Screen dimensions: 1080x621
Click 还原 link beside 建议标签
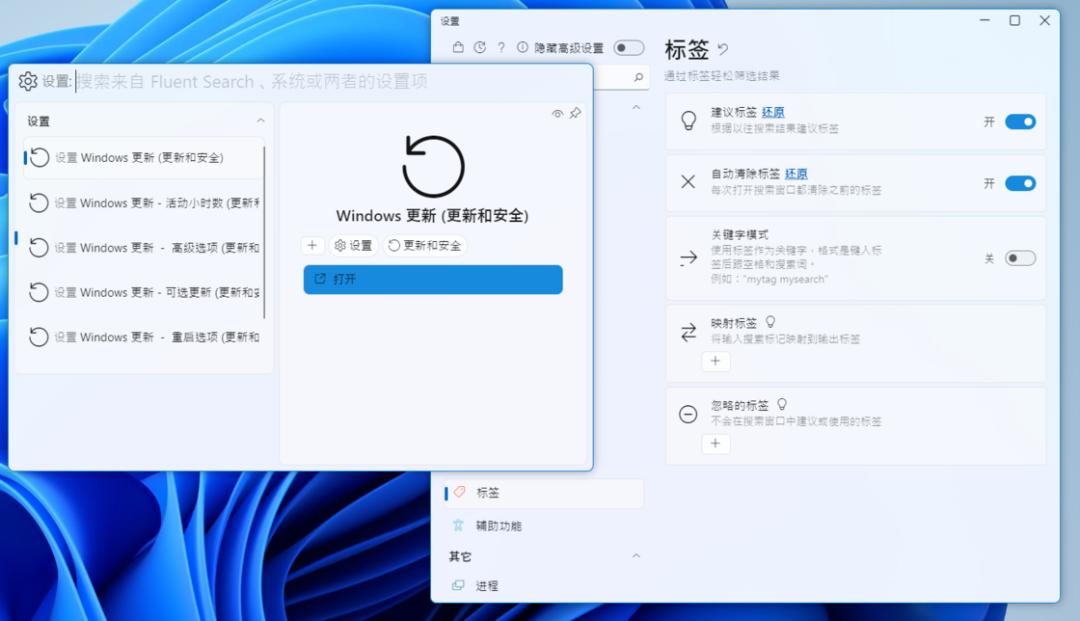pyautogui.click(x=773, y=112)
